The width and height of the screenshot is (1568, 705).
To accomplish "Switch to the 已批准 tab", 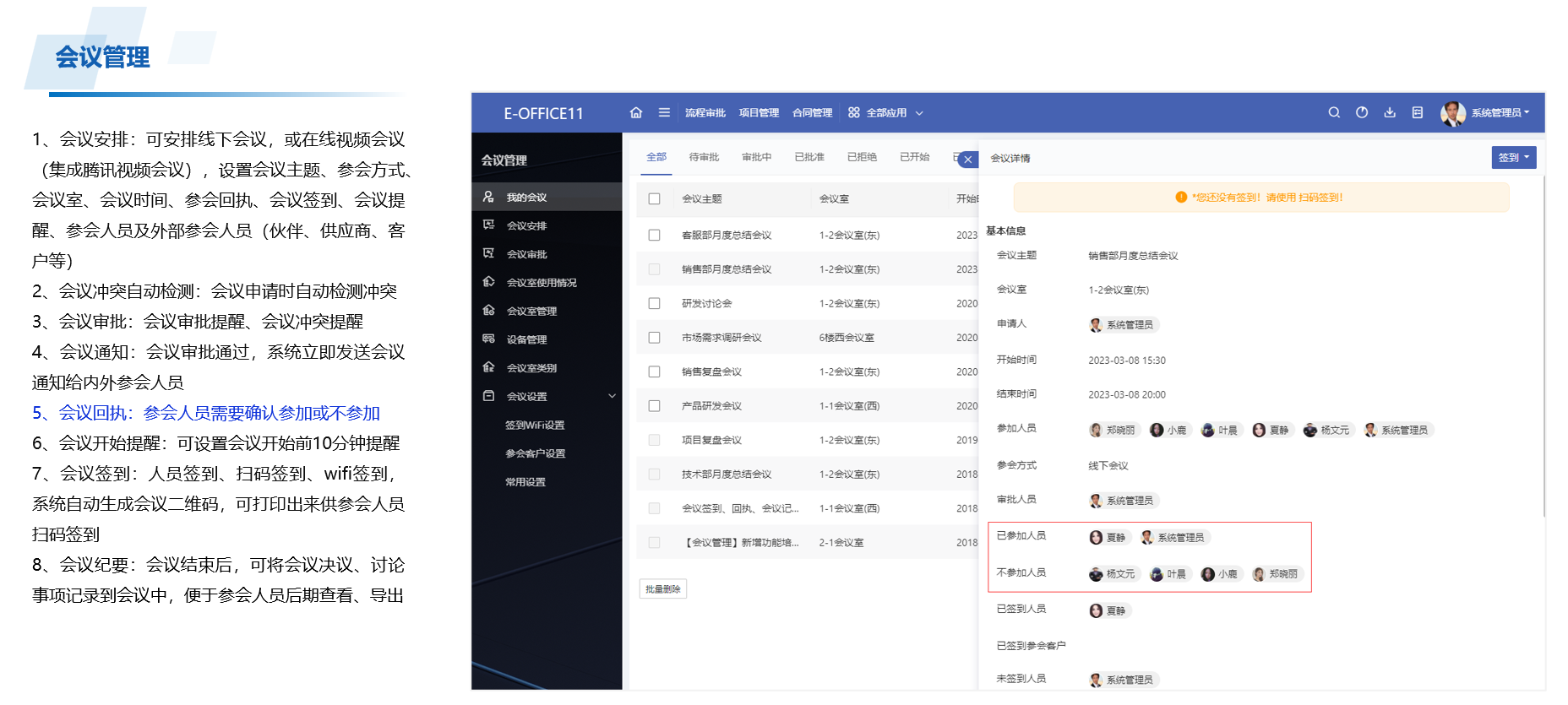I will [x=809, y=157].
